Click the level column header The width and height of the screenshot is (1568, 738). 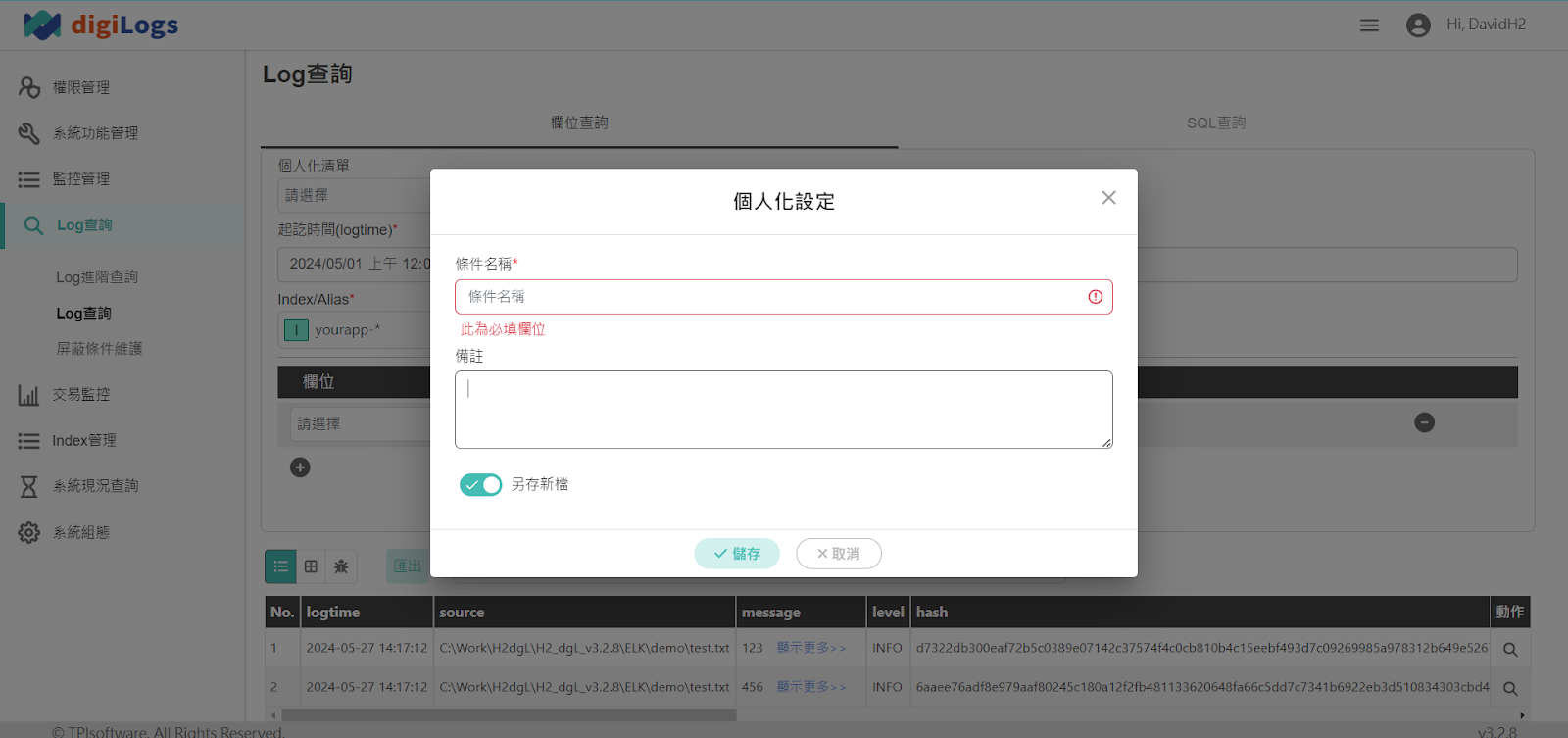[x=888, y=613]
